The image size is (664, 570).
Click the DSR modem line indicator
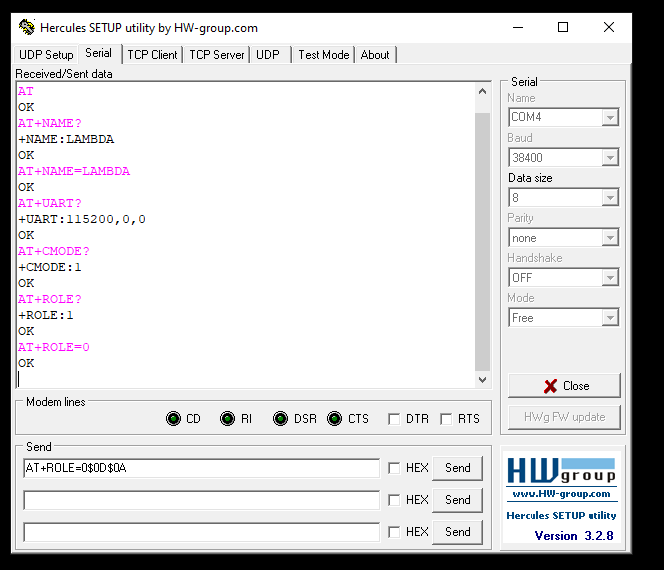pyautogui.click(x=280, y=418)
